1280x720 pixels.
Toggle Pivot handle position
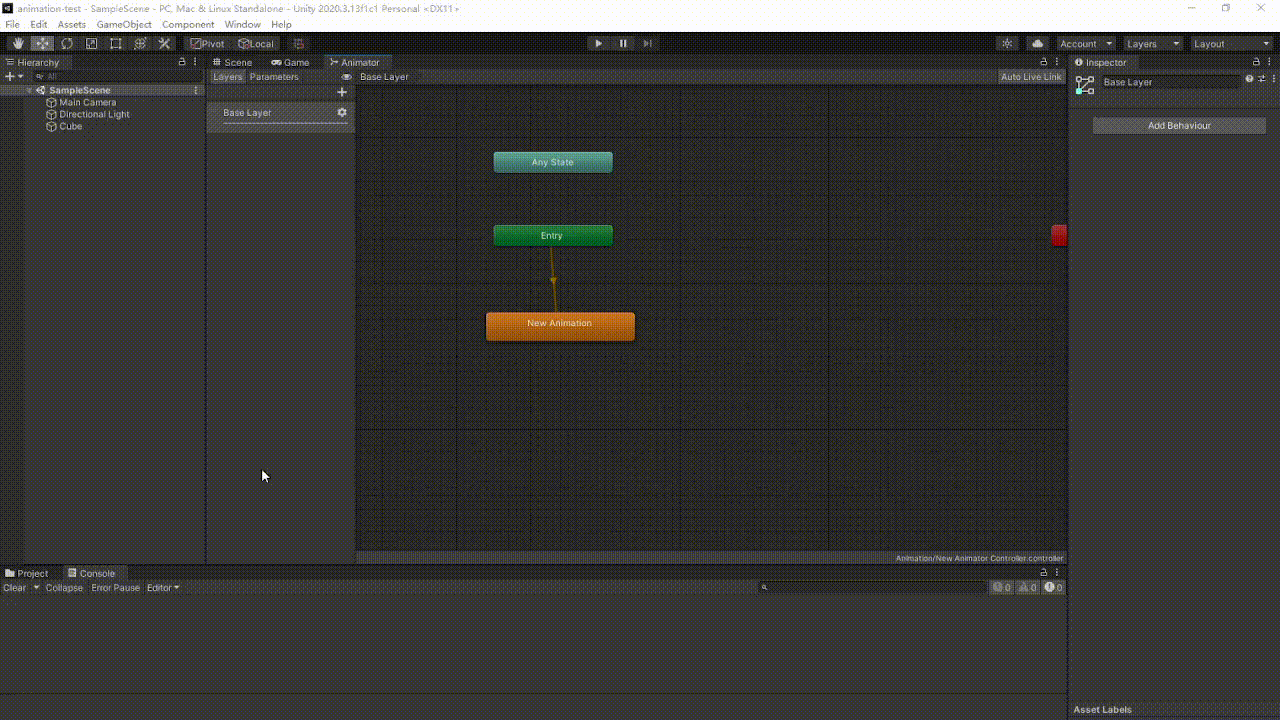(x=207, y=43)
